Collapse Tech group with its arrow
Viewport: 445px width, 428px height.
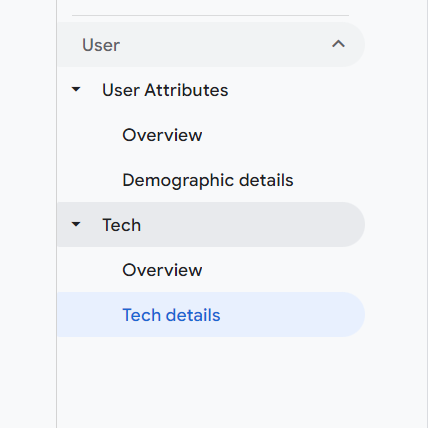[76, 224]
